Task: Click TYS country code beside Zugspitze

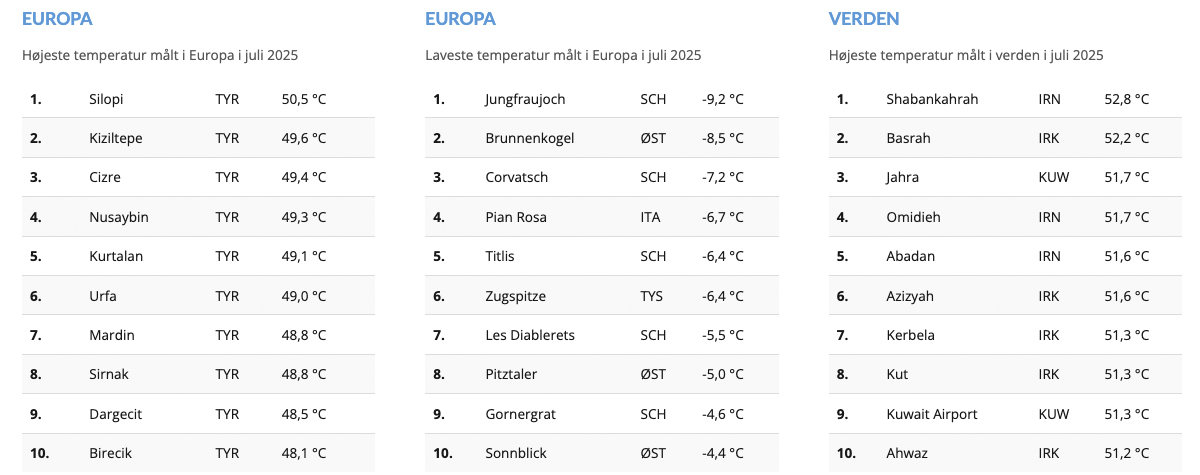Action: click(651, 296)
